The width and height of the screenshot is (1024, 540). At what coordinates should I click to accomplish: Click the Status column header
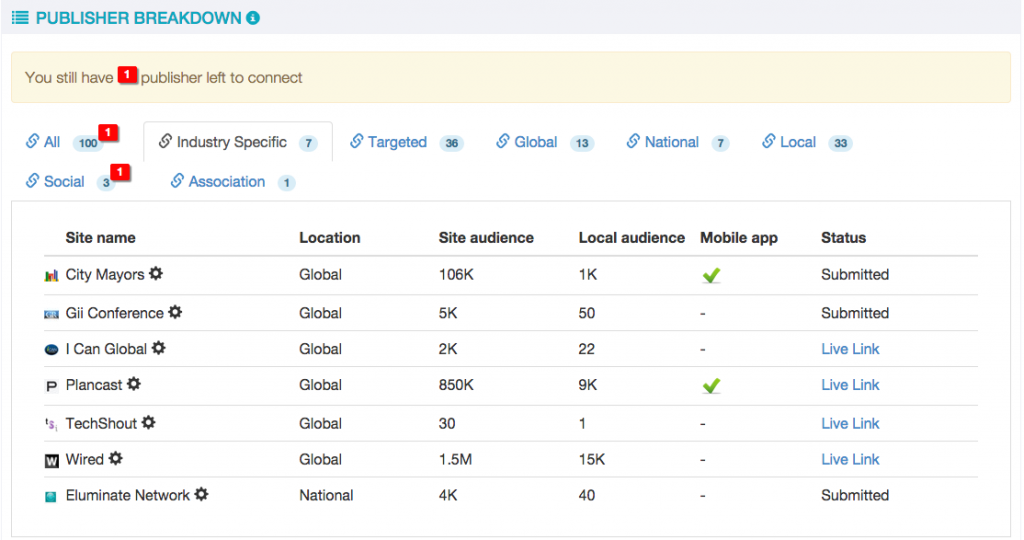pyautogui.click(x=843, y=238)
